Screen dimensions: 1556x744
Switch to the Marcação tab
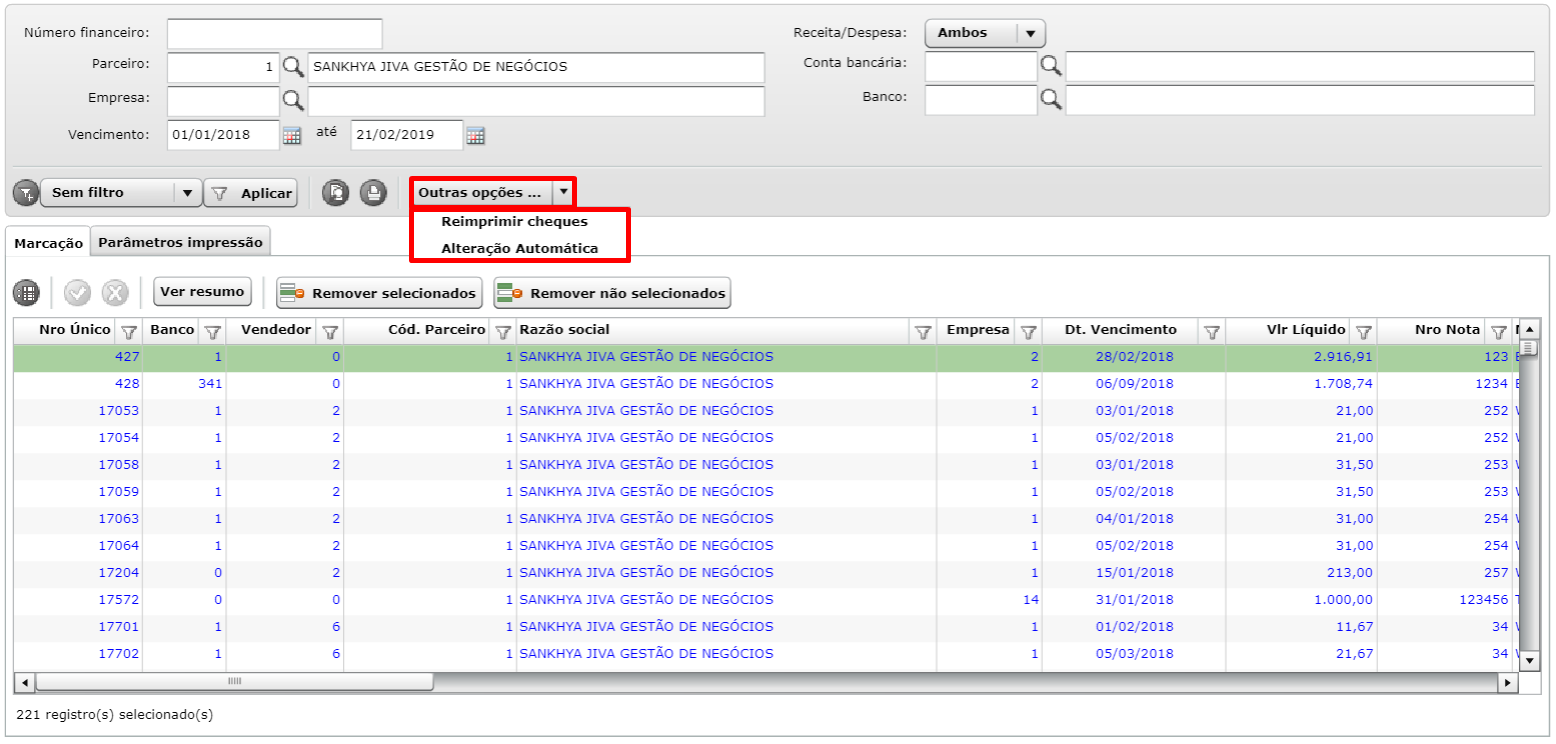[x=48, y=243]
